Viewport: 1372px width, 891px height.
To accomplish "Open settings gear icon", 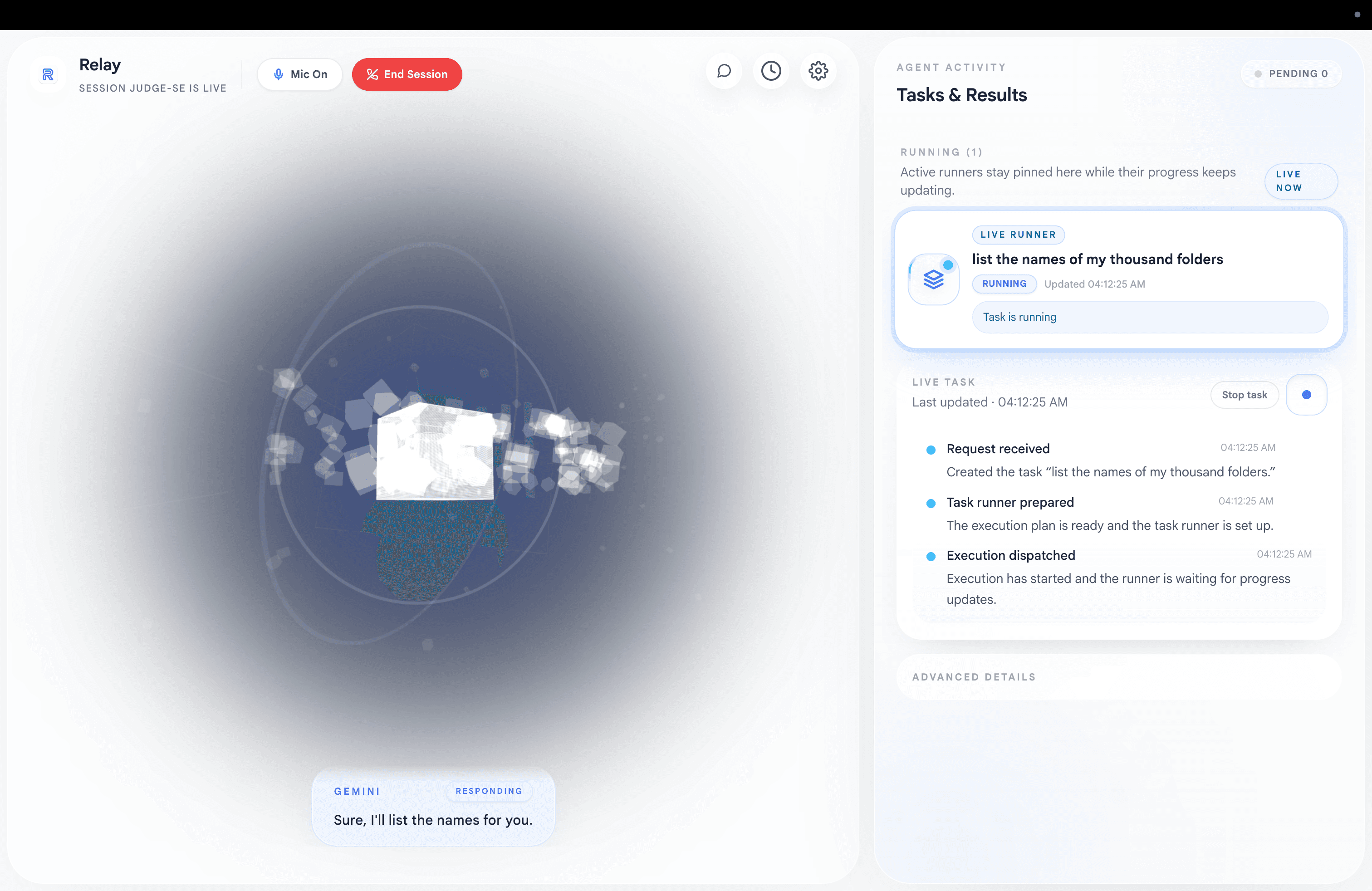I will (x=818, y=72).
